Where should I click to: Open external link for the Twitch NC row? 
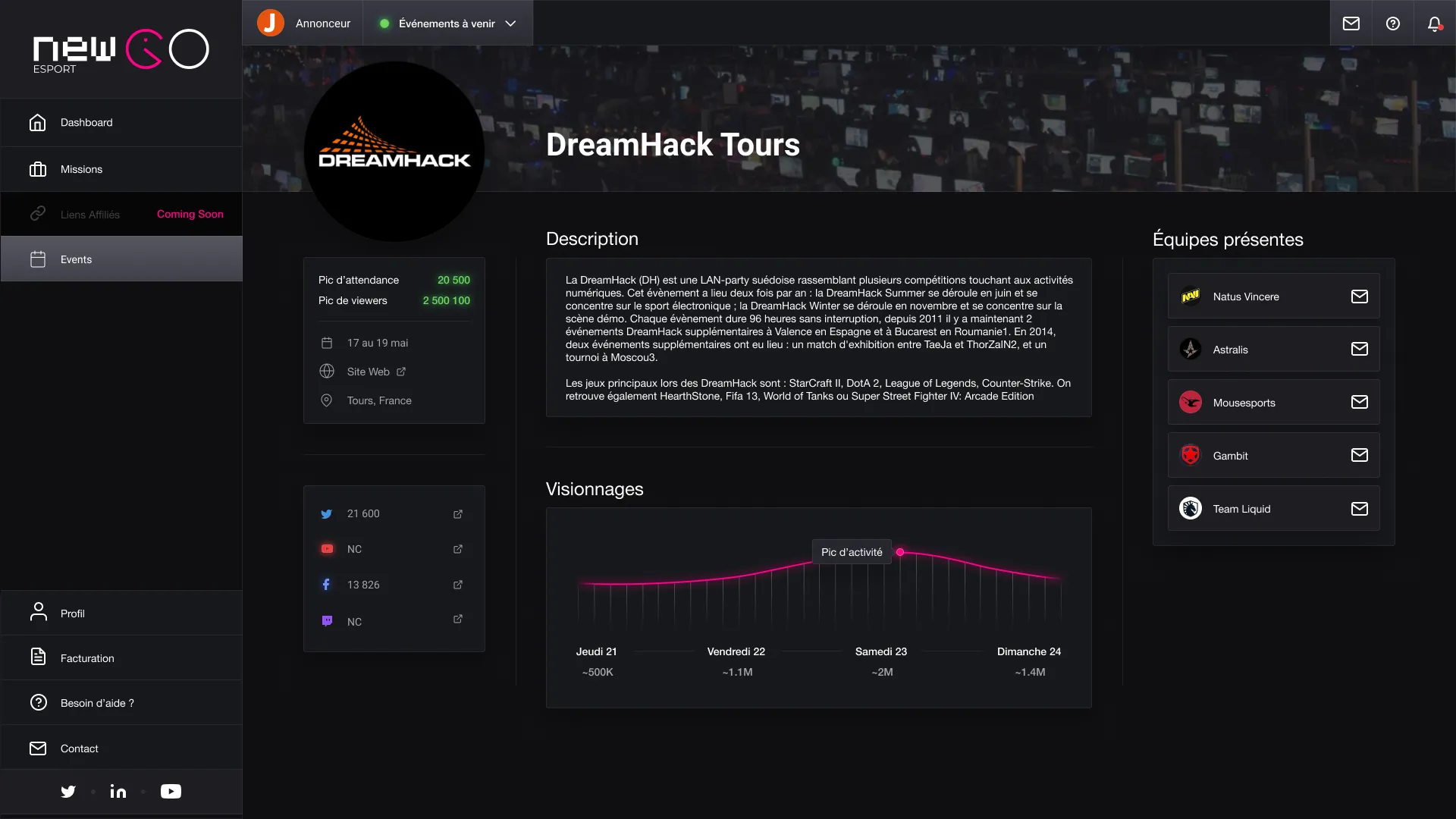pos(458,620)
